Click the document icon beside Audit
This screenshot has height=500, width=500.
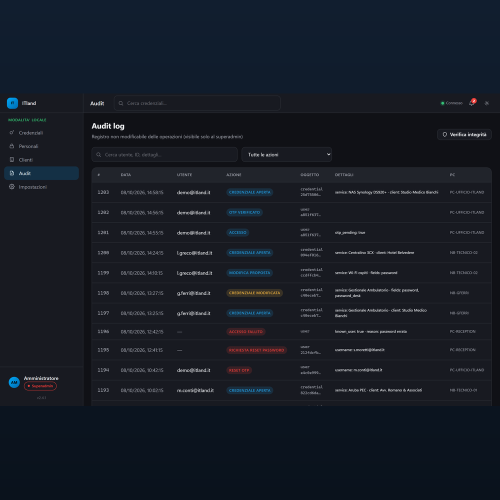coord(12,173)
